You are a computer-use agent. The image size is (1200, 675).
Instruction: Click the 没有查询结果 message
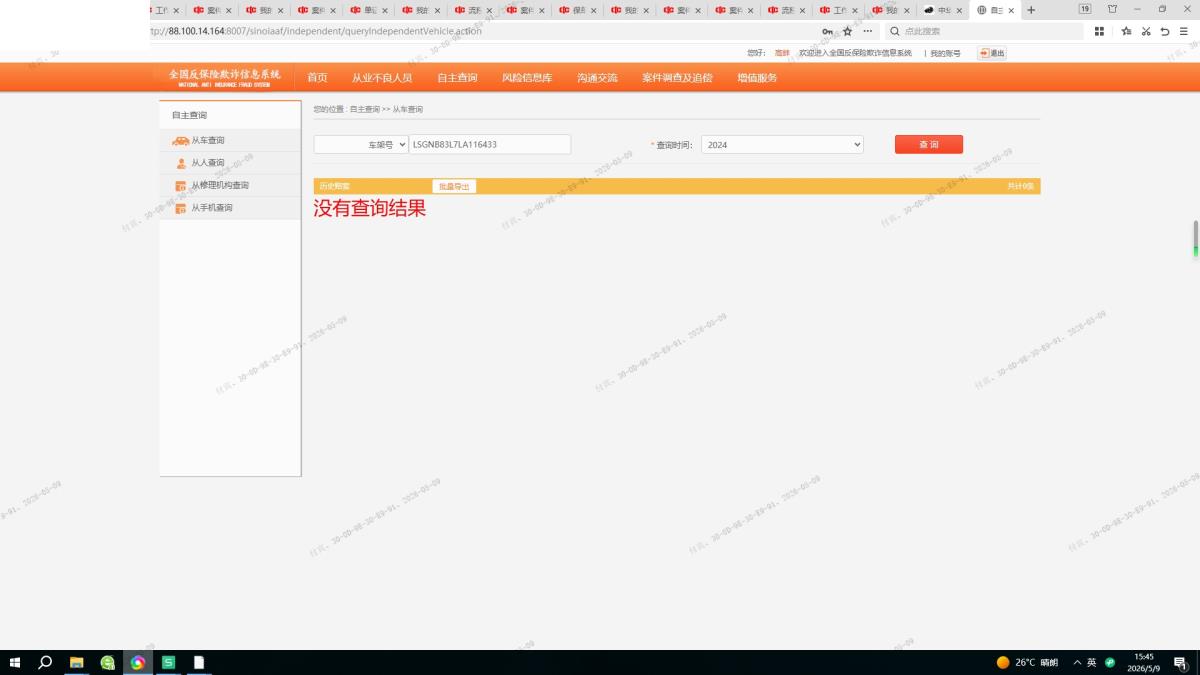[370, 208]
